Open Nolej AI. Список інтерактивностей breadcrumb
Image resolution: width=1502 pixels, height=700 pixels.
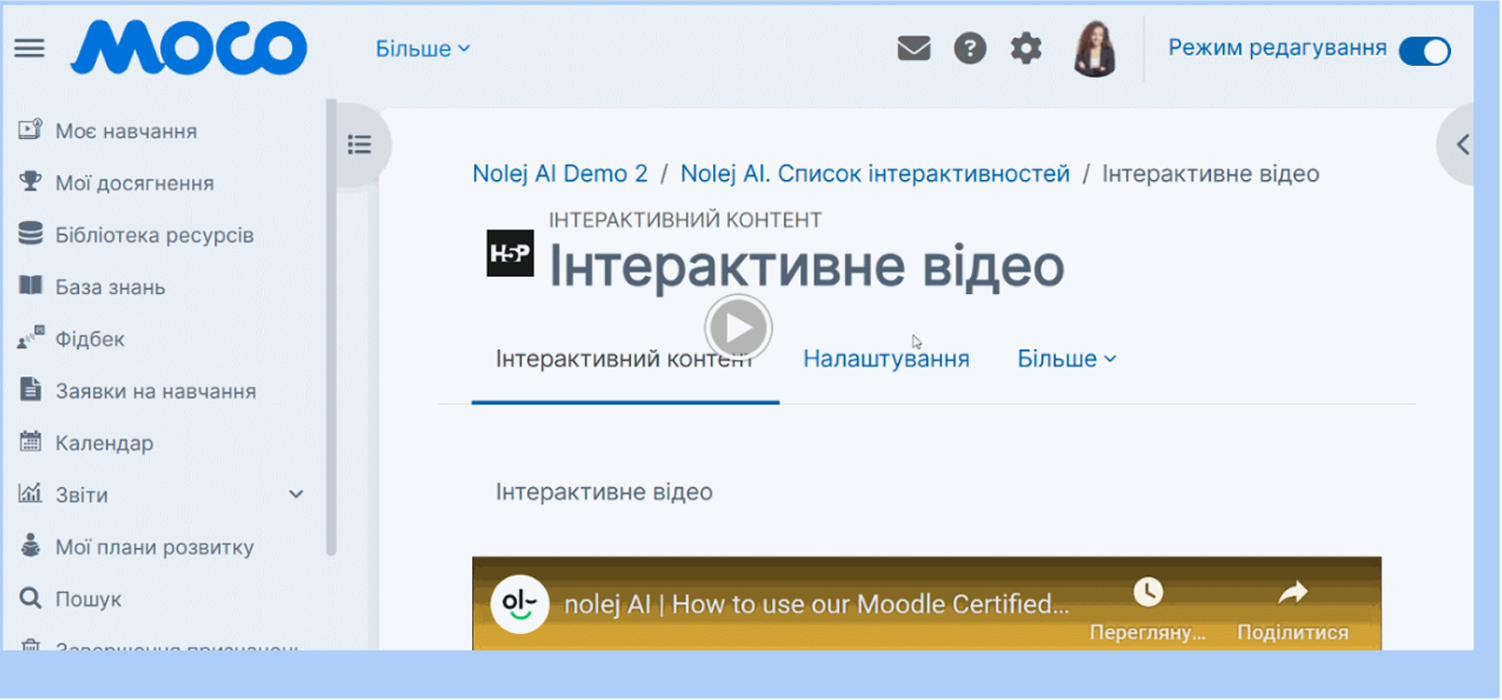[x=874, y=174]
